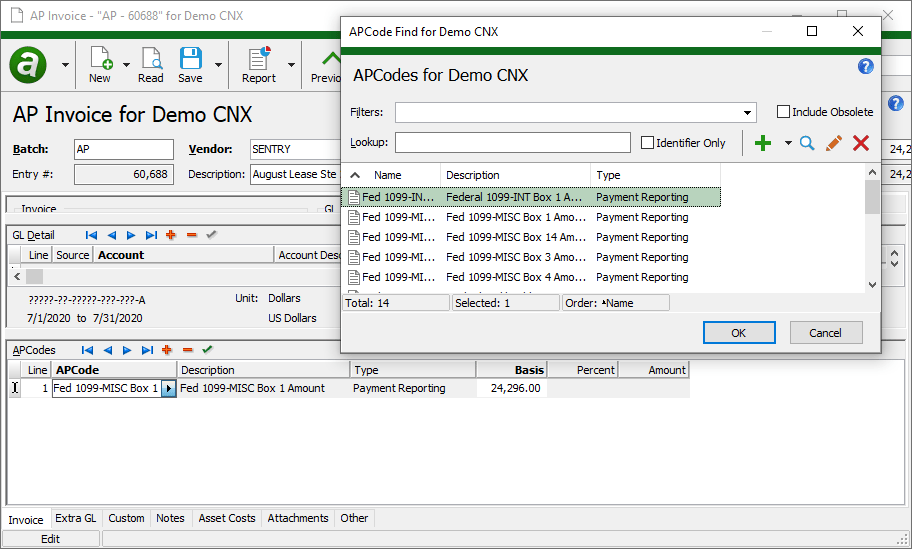This screenshot has height=549, width=912.
Task: Expand the Filters dropdown
Action: [747, 112]
